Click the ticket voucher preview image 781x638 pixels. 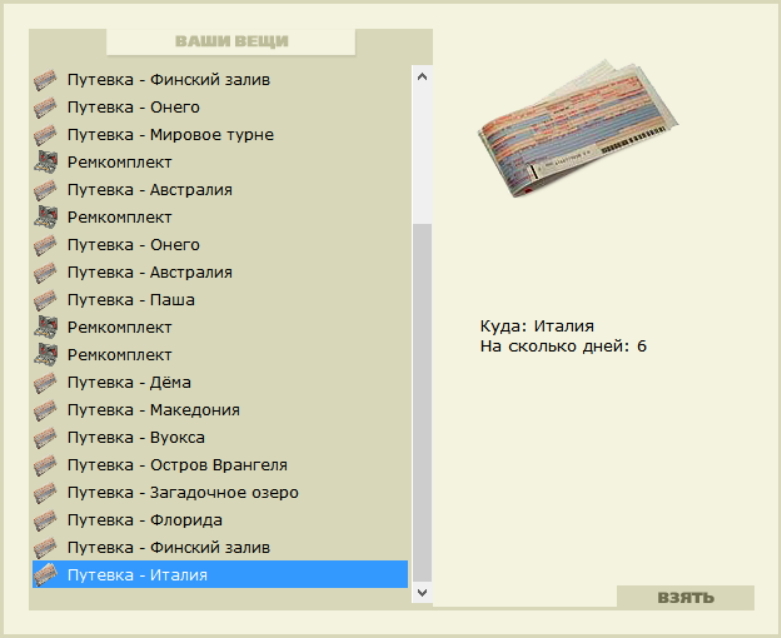click(578, 128)
